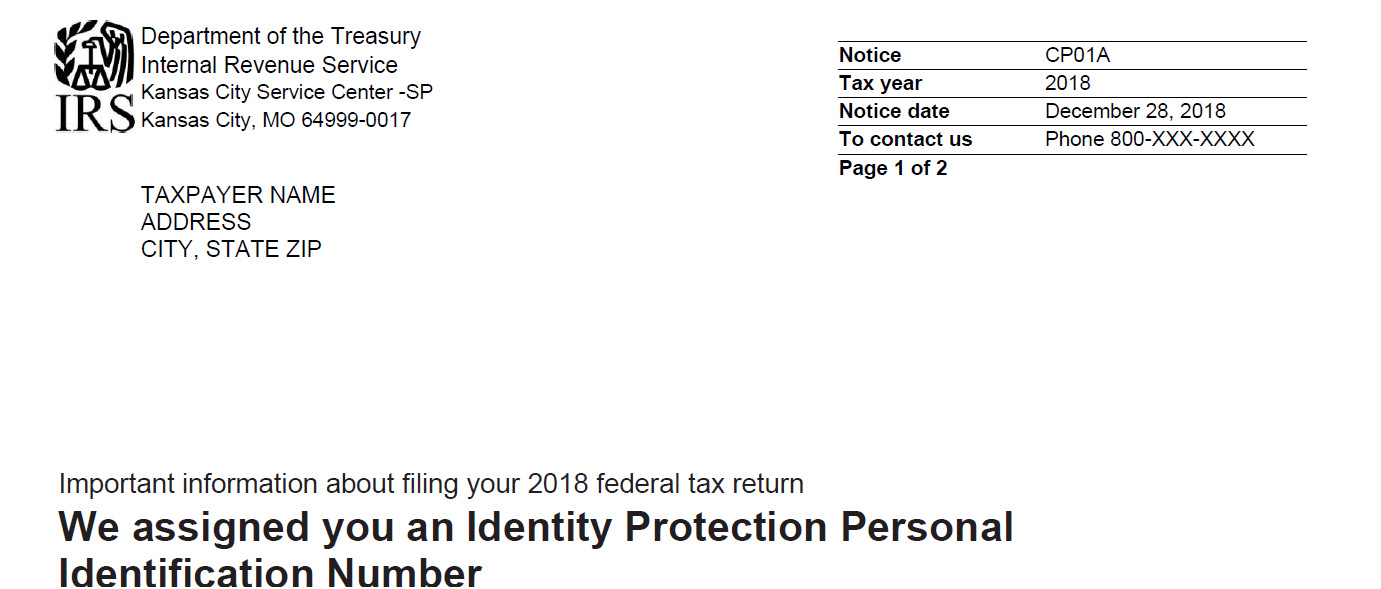Click the Identity Protection Personal Identification Number heading
1381x589 pixels.
[x=536, y=550]
